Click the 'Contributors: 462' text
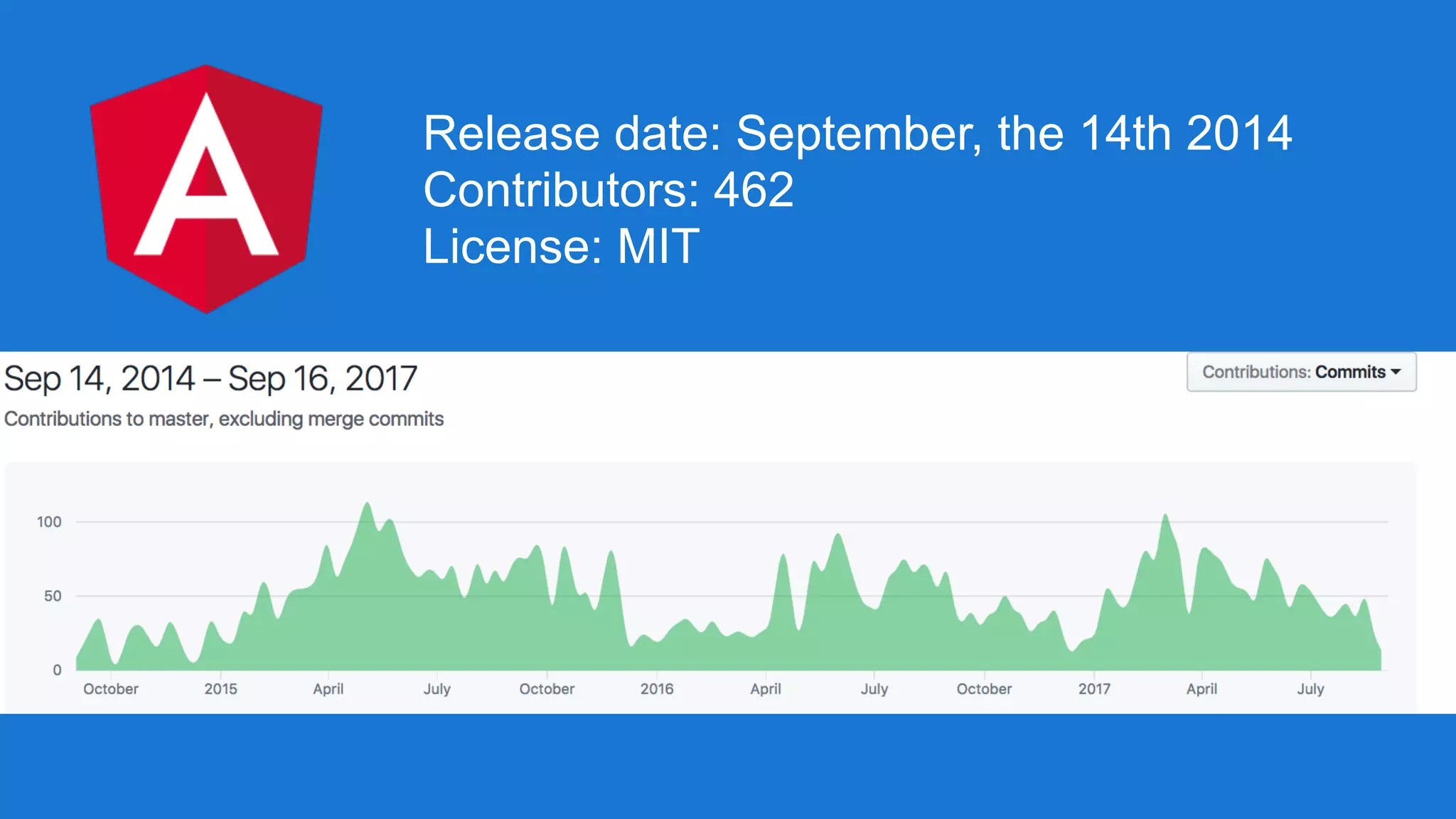The height and width of the screenshot is (819, 1456). [x=609, y=190]
